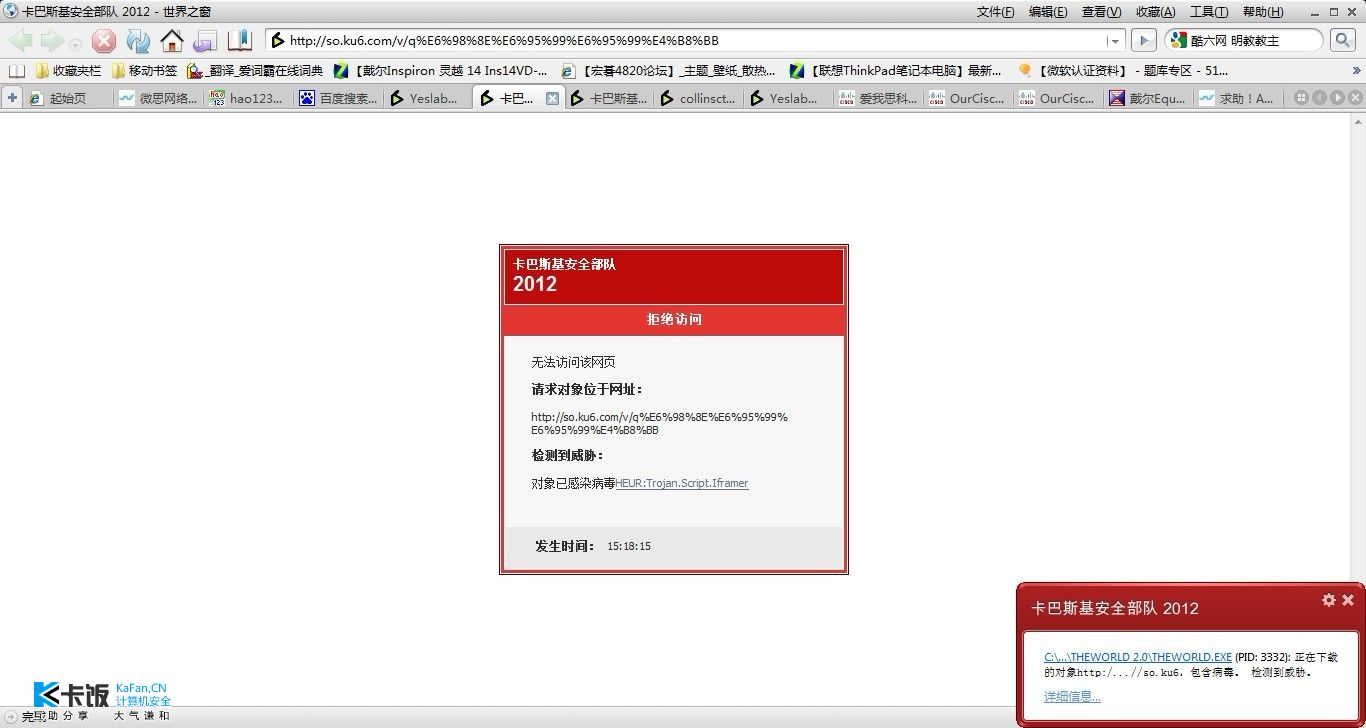Switch to the 起始页 tab
This screenshot has width=1366, height=728.
[67, 98]
